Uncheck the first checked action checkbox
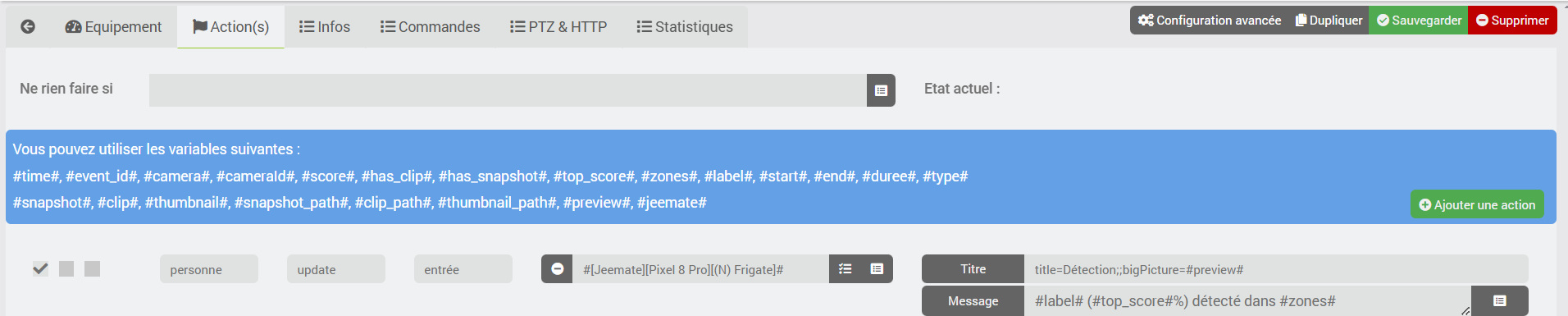This screenshot has height=316, width=1568. point(40,268)
